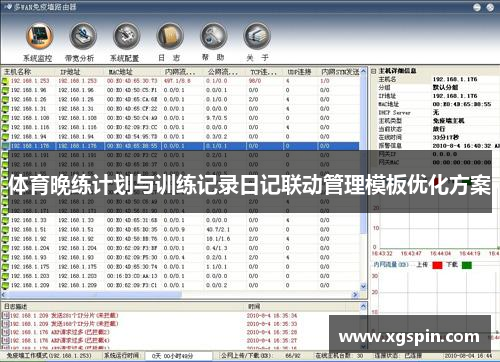Click host icon of row 192.168.1.209
This screenshot has width=500, height=362.
point(5,286)
